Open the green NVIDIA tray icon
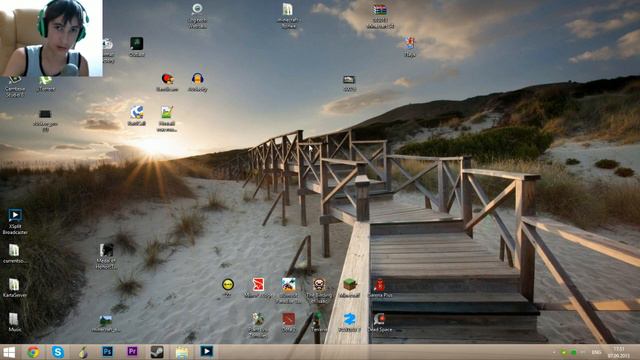The height and width of the screenshot is (360, 640). click(564, 352)
